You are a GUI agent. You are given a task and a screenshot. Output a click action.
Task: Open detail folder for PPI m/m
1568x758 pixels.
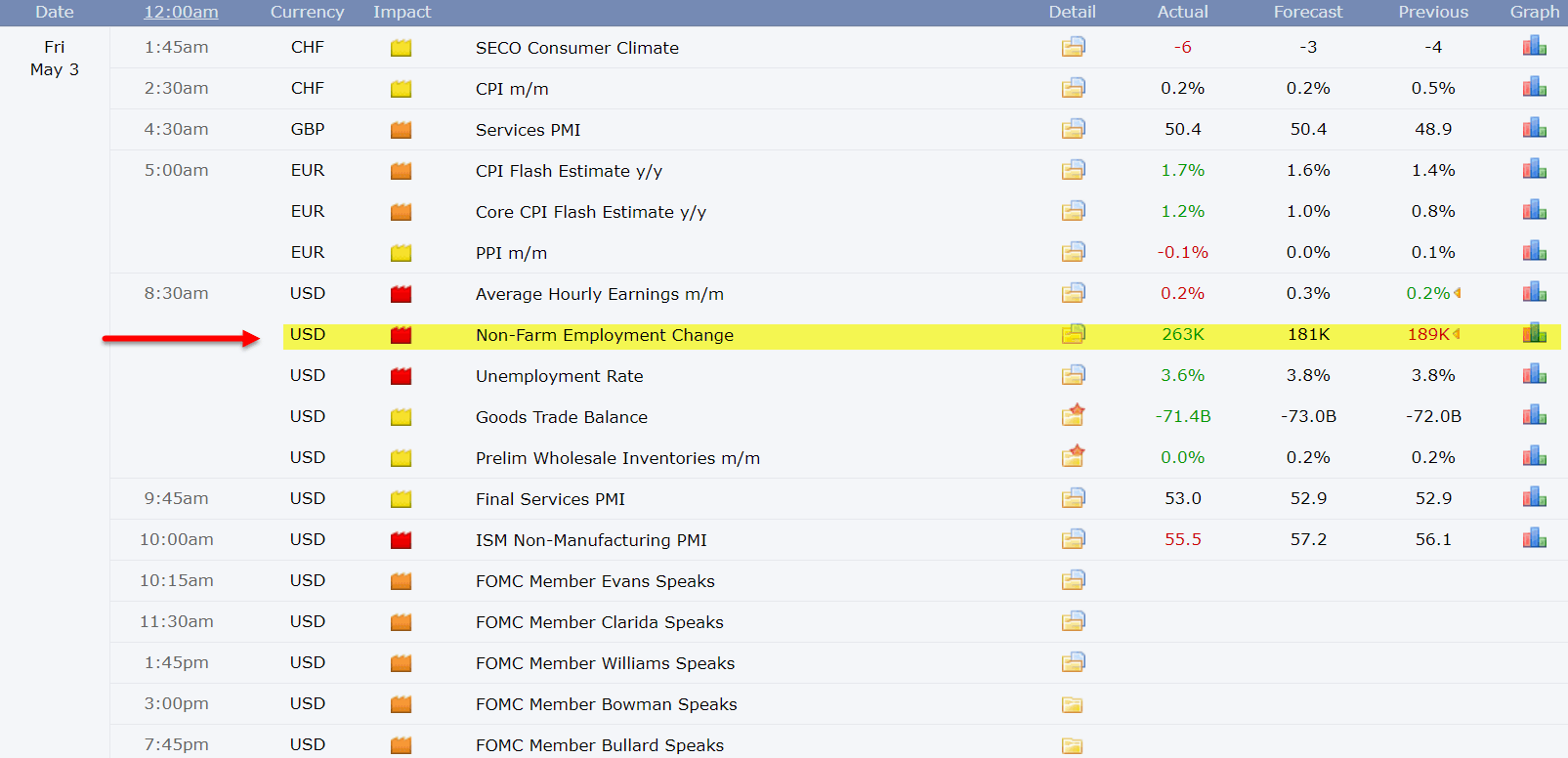tap(1073, 252)
